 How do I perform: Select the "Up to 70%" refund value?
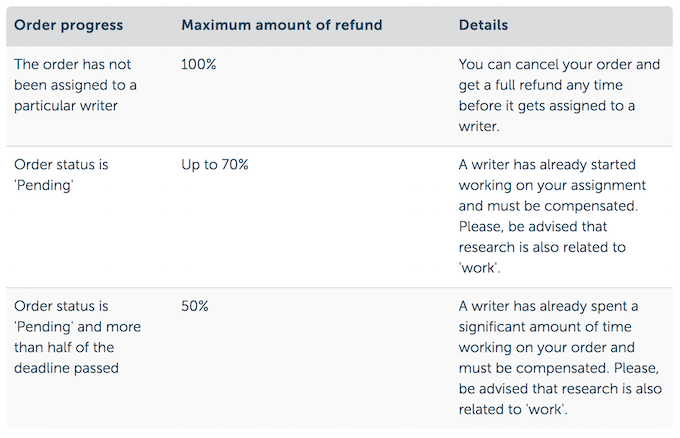pyautogui.click(x=214, y=164)
